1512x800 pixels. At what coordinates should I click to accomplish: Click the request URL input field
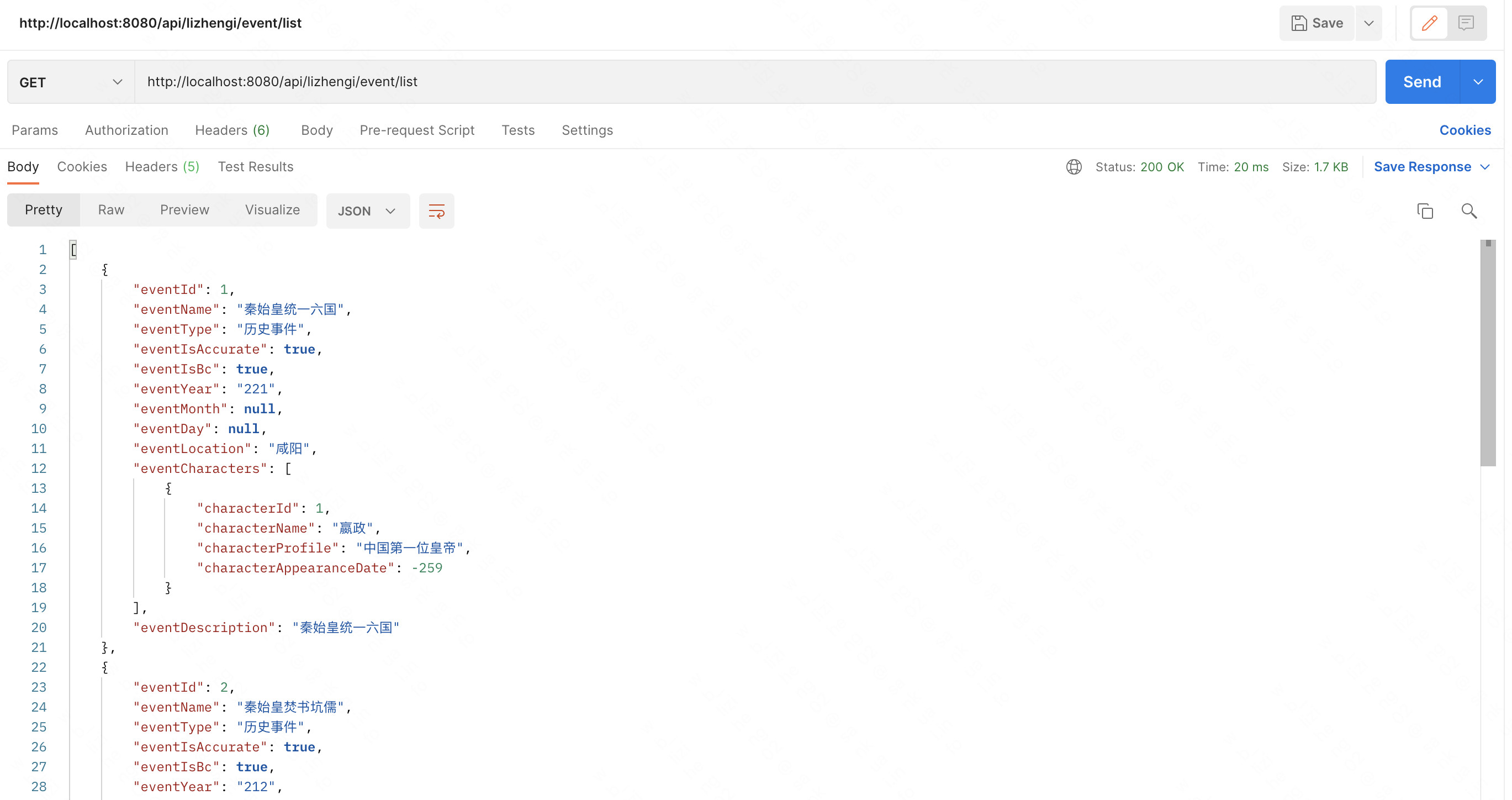(x=754, y=82)
